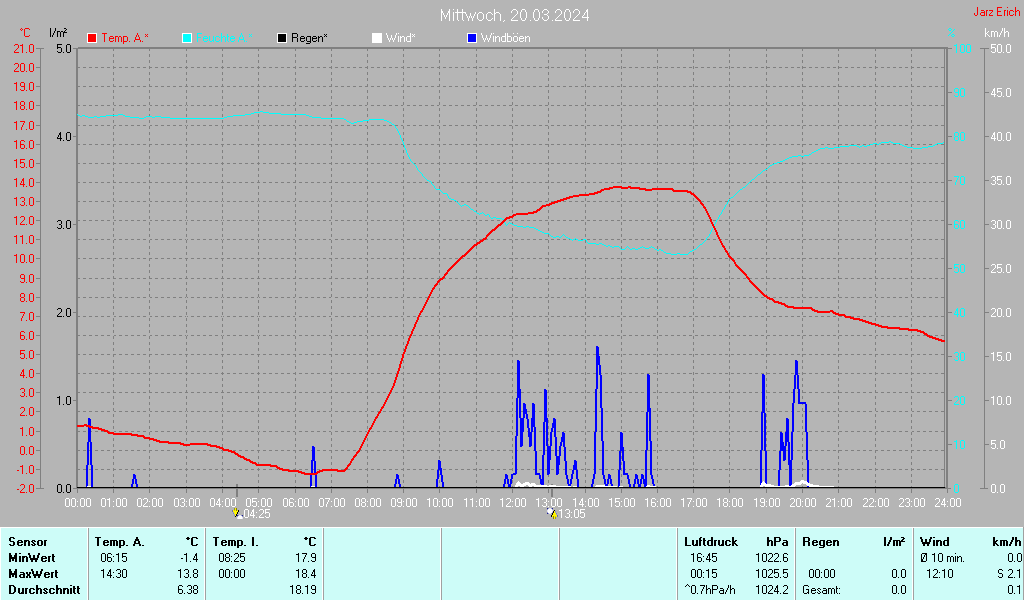Click the date title Mittwoch, 20.03.2024

click(x=514, y=15)
